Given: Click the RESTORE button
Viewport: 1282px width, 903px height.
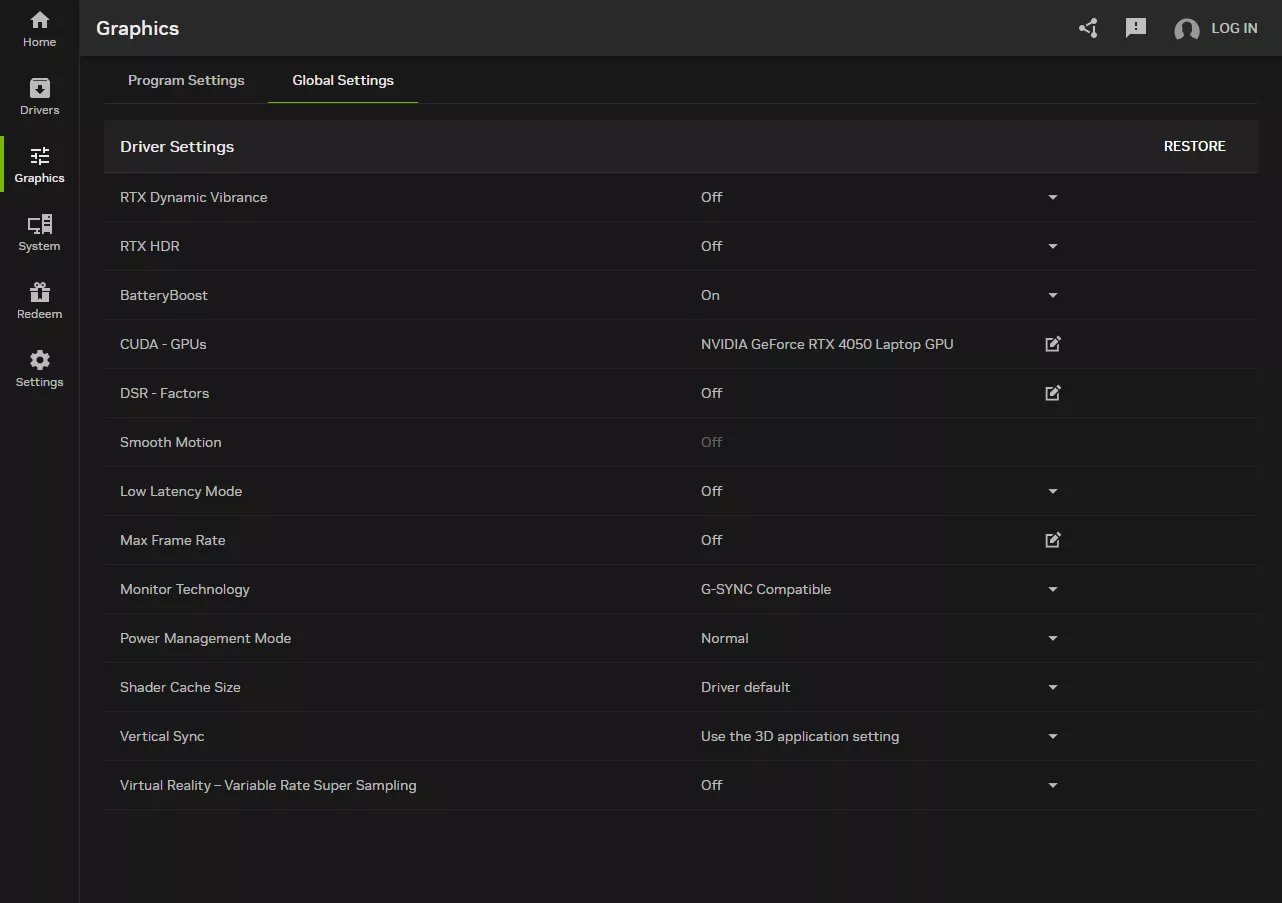Looking at the screenshot, I should (x=1194, y=146).
